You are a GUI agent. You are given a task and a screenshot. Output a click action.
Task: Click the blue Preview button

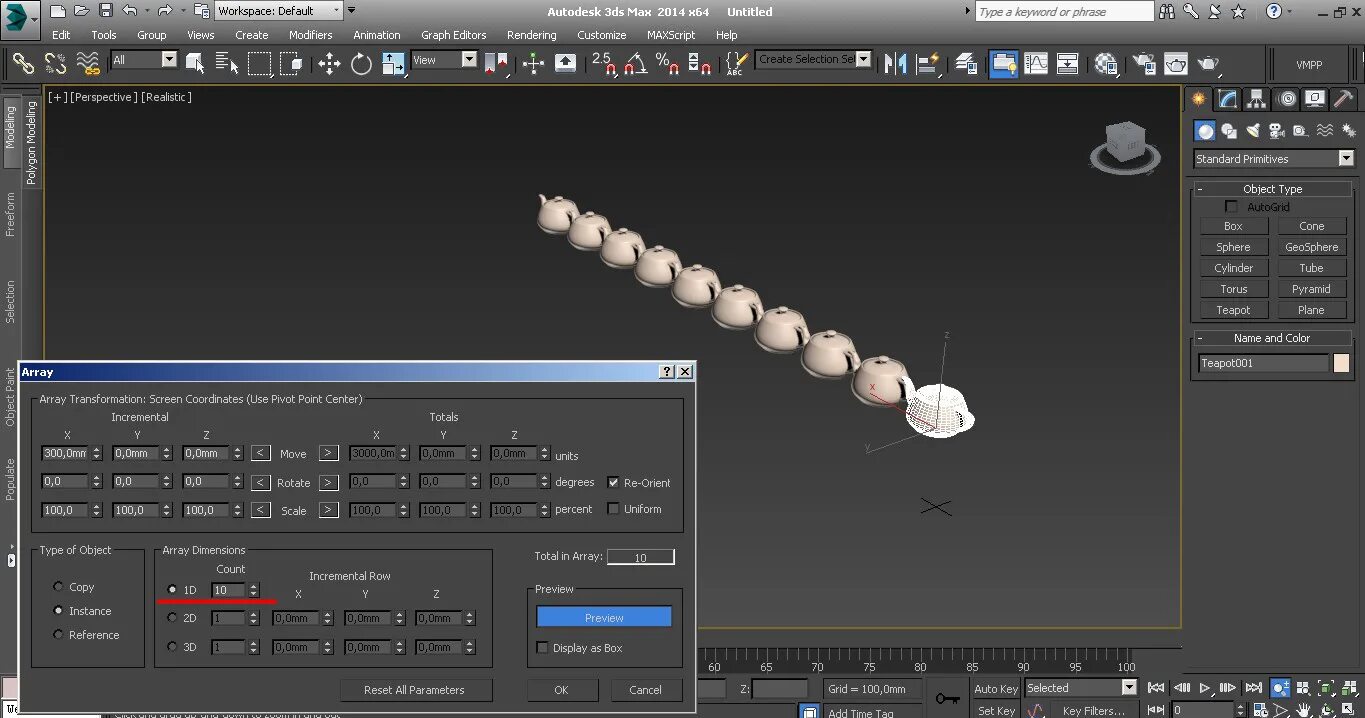pos(604,617)
